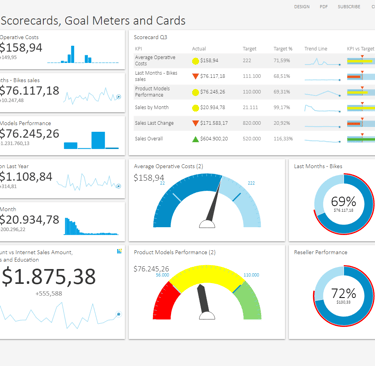Click the Sales by Month trend sparkline
Screen dimensions: 375x366
point(322,108)
